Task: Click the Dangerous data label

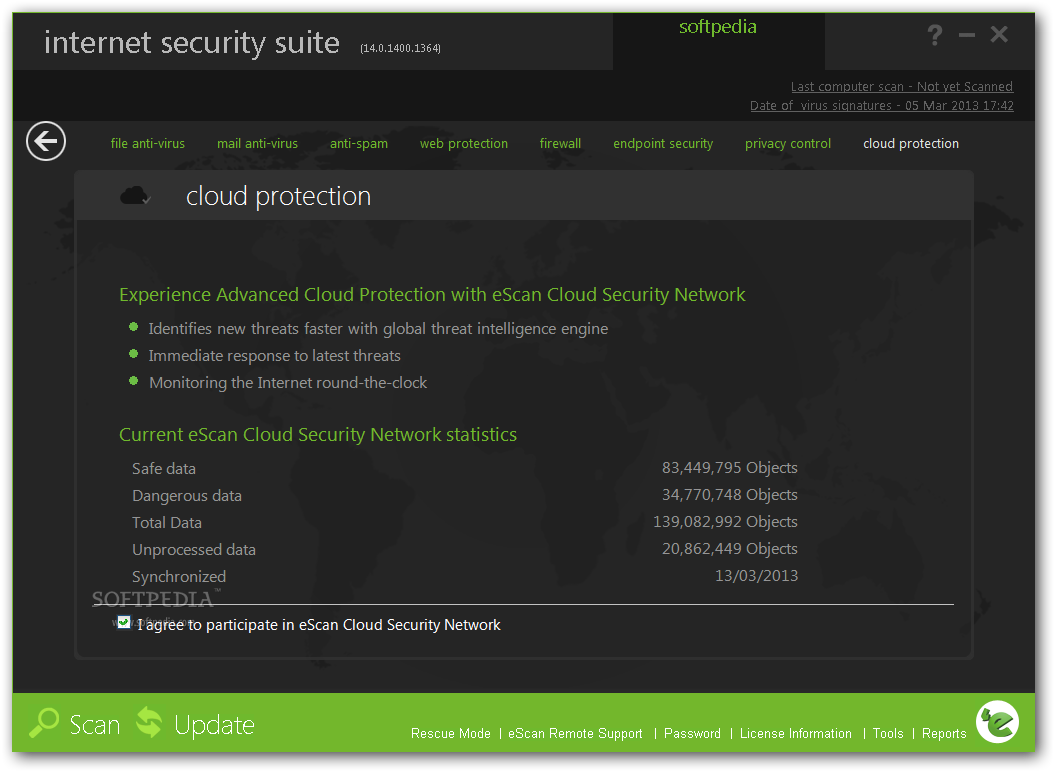Action: [186, 495]
